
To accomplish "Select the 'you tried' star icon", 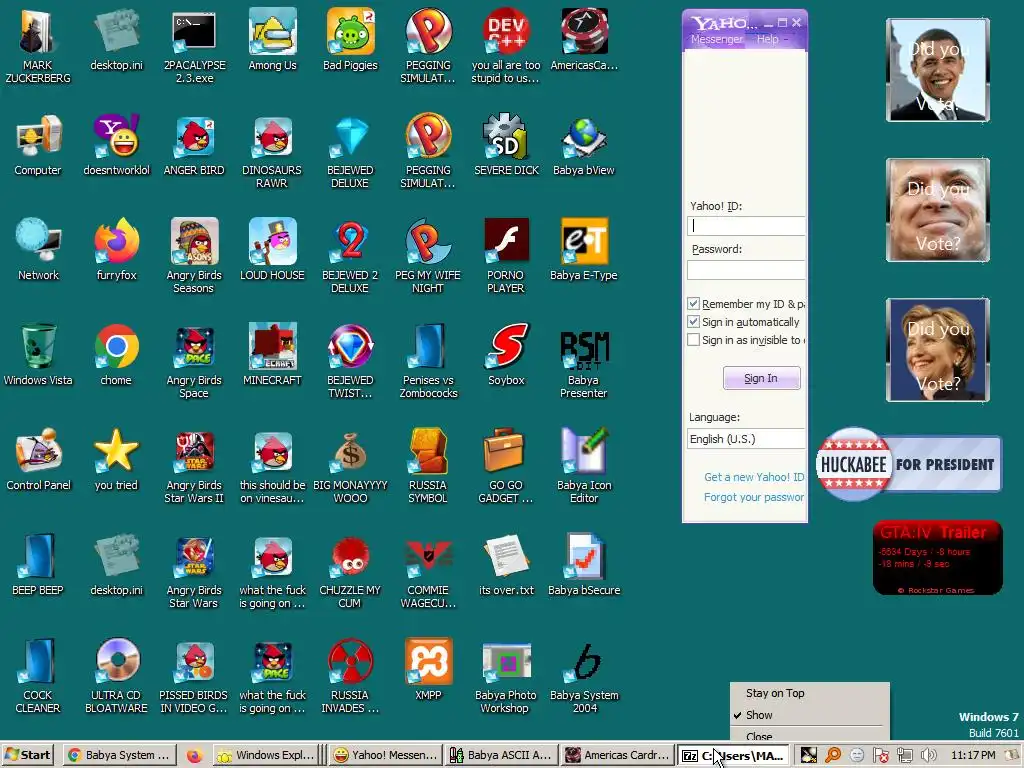I will pos(116,460).
